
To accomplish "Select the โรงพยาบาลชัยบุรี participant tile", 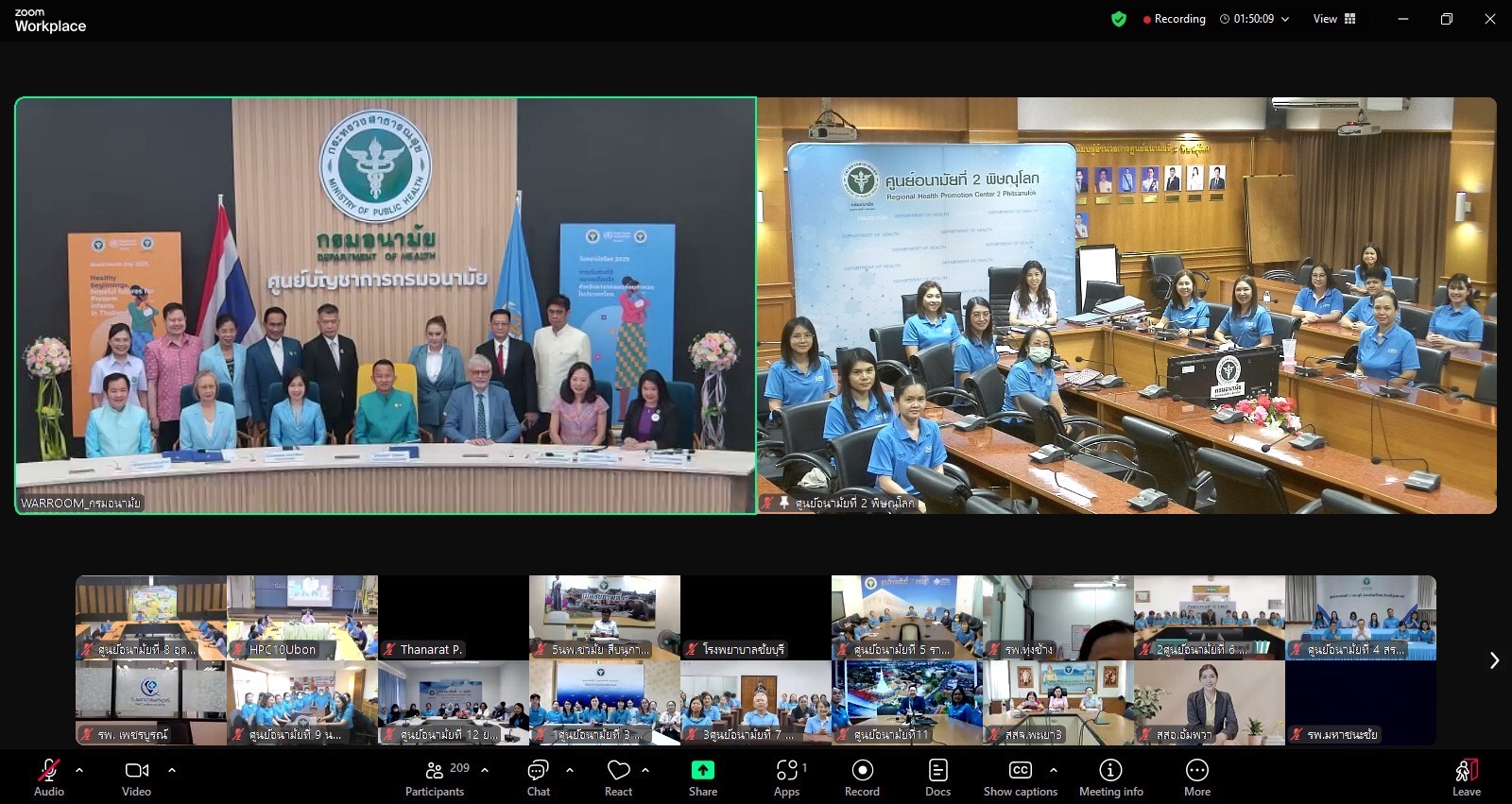I will pyautogui.click(x=756, y=618).
